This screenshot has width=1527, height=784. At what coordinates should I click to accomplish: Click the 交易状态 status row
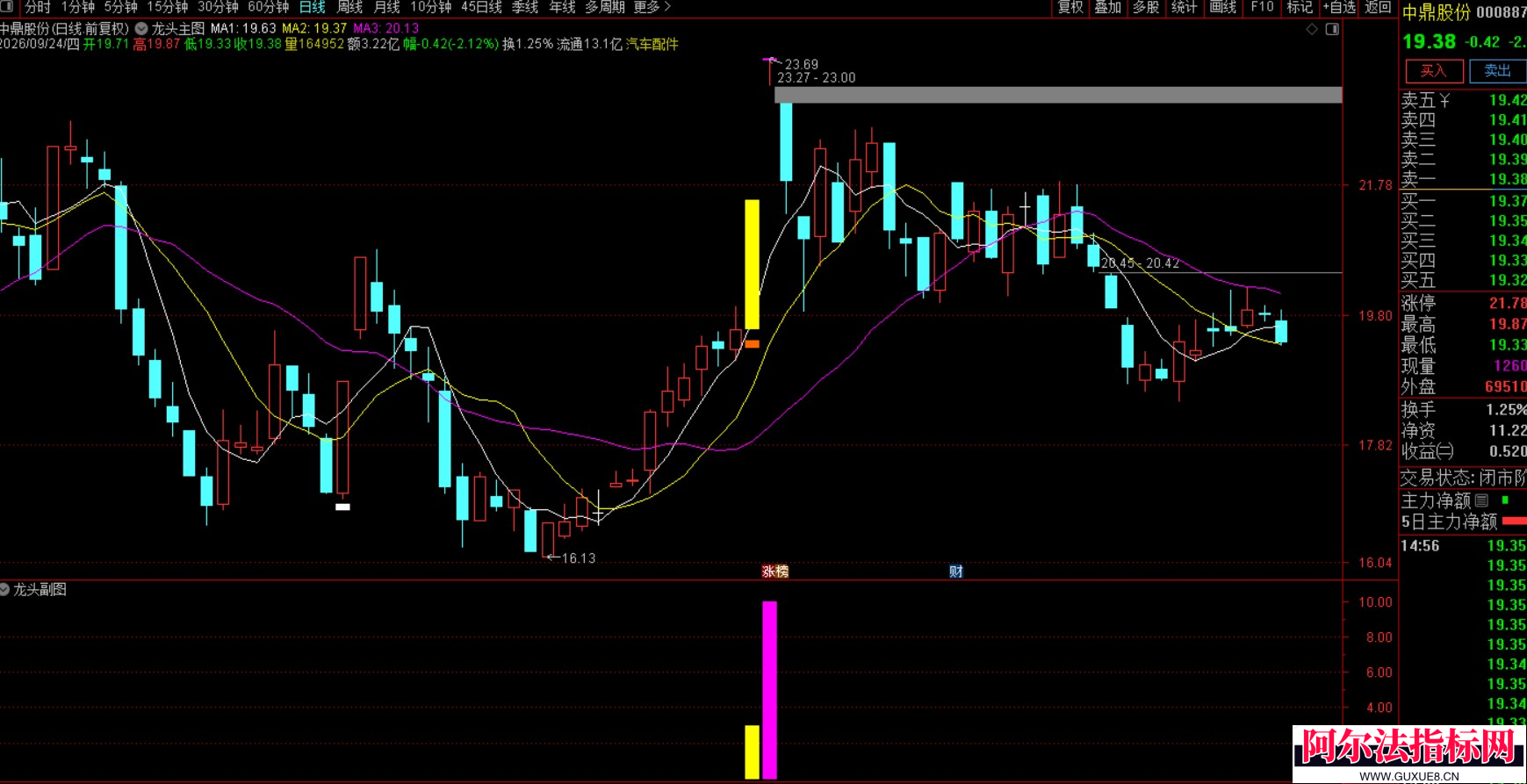pos(1463,478)
